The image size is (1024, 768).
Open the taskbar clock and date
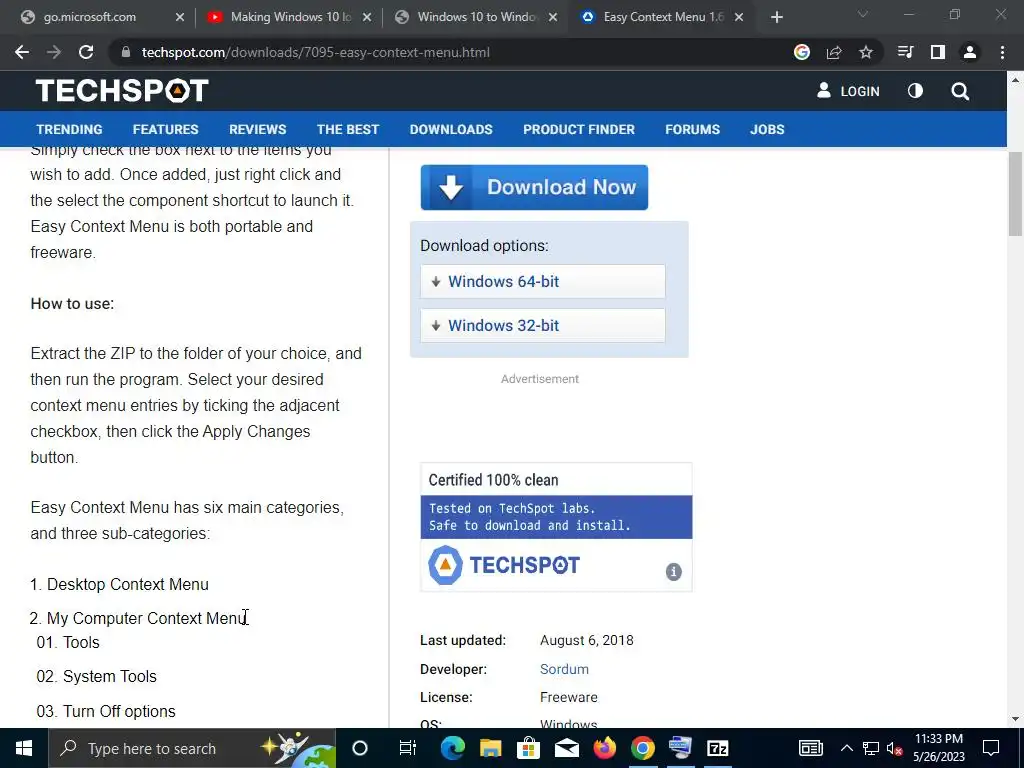tap(938, 748)
